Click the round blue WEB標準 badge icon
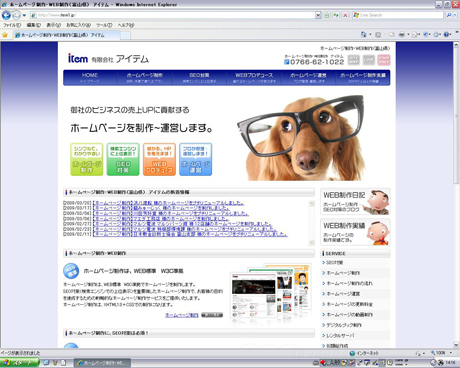 click(x=71, y=271)
